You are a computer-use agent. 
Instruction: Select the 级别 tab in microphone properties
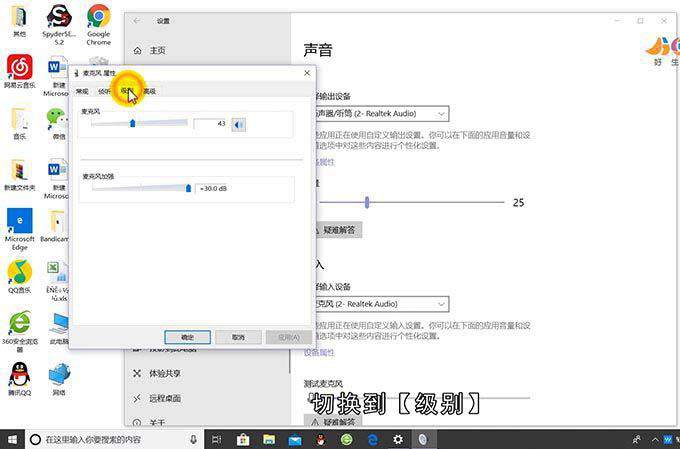tap(127, 91)
